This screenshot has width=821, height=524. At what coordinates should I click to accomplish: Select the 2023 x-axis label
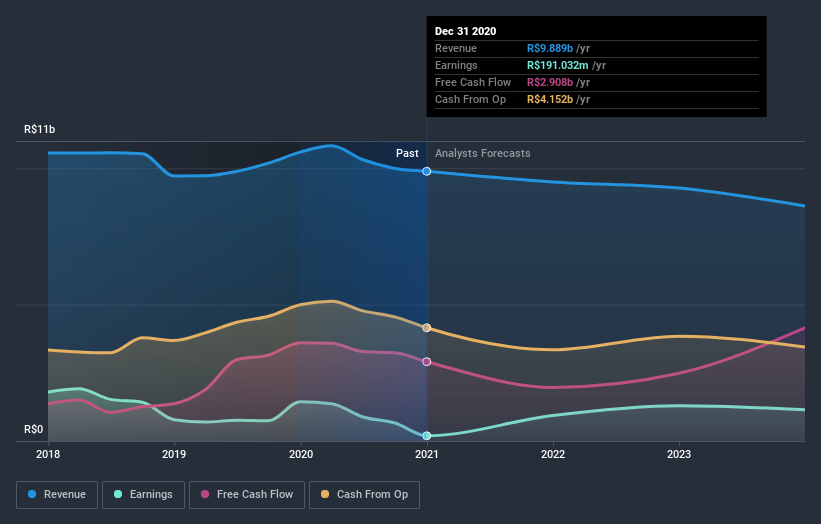679,454
